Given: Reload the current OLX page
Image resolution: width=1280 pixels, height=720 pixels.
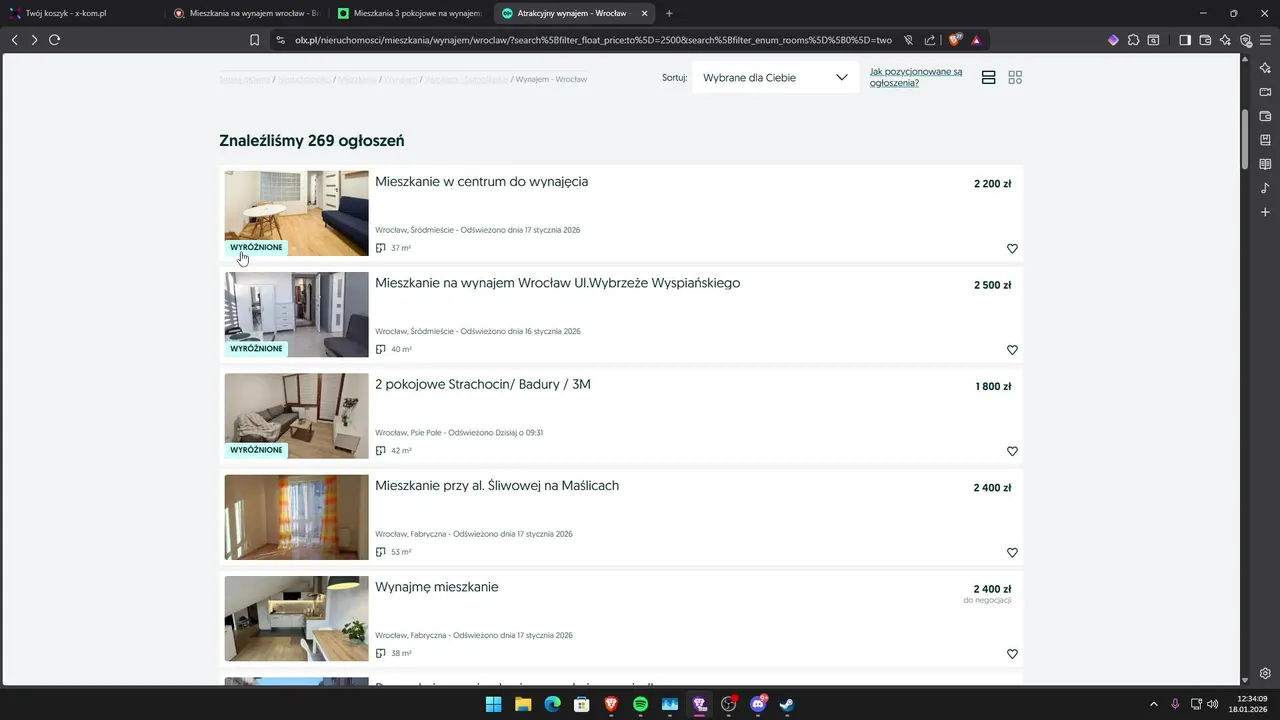Looking at the screenshot, I should coord(54,40).
